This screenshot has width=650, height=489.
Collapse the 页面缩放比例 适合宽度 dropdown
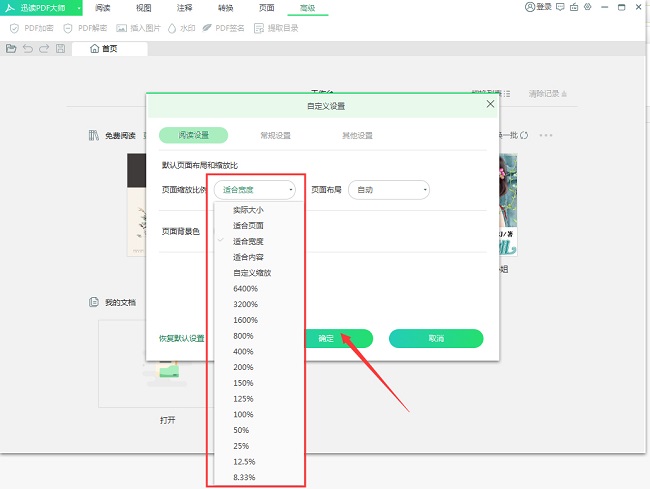click(255, 190)
